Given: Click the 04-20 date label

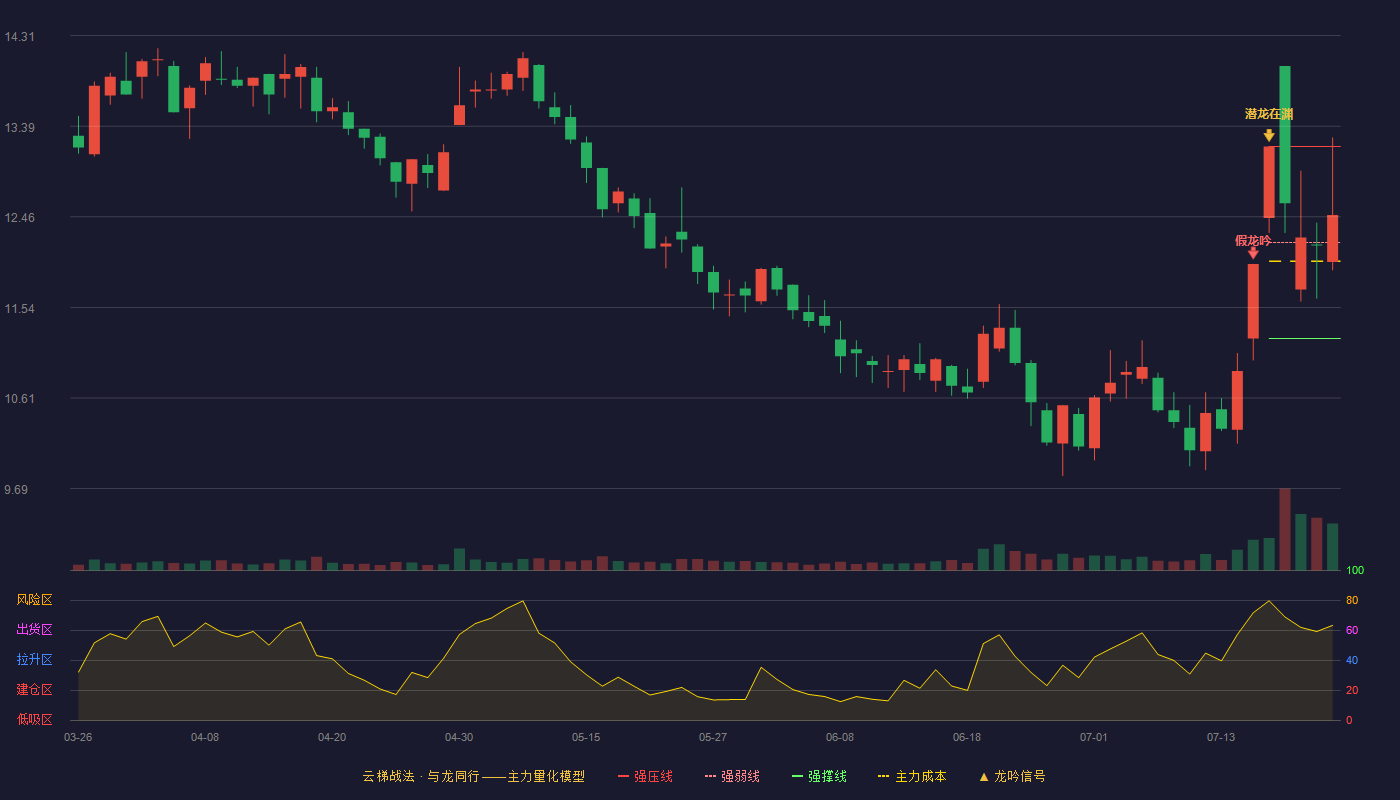Looking at the screenshot, I should [332, 737].
